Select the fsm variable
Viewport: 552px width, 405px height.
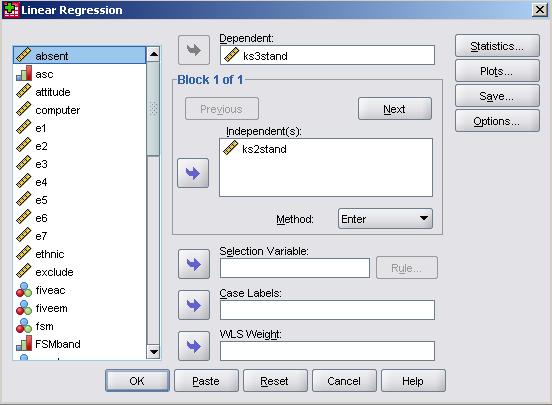(x=79, y=326)
